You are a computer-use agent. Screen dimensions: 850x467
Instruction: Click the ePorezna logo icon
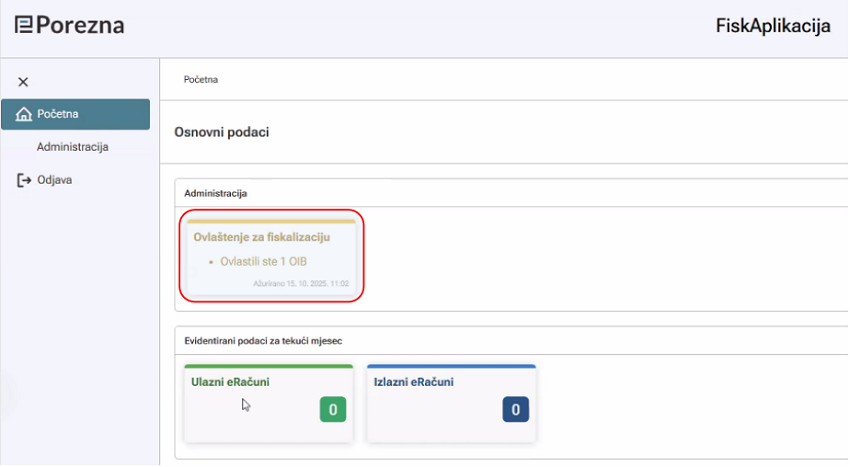[x=23, y=25]
